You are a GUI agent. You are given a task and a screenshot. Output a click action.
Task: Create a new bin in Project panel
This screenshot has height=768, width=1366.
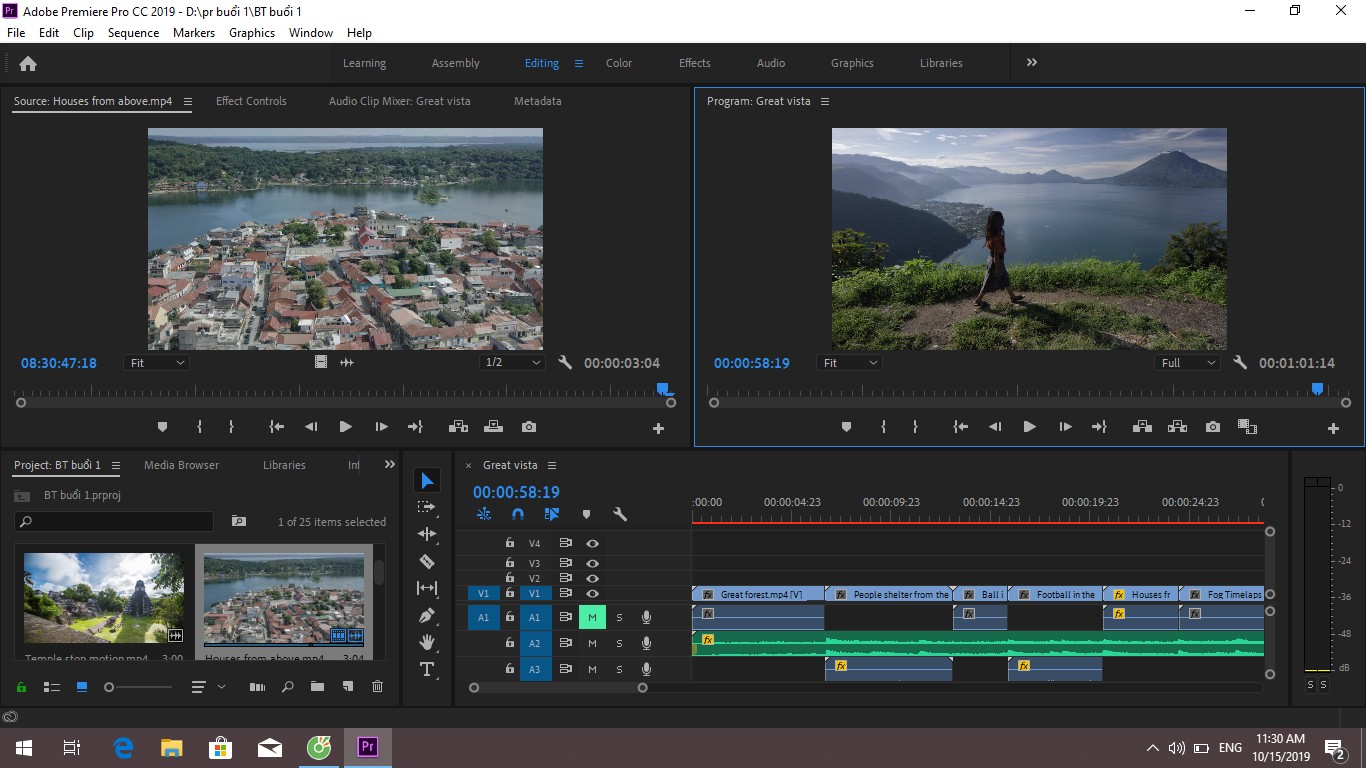tap(317, 687)
